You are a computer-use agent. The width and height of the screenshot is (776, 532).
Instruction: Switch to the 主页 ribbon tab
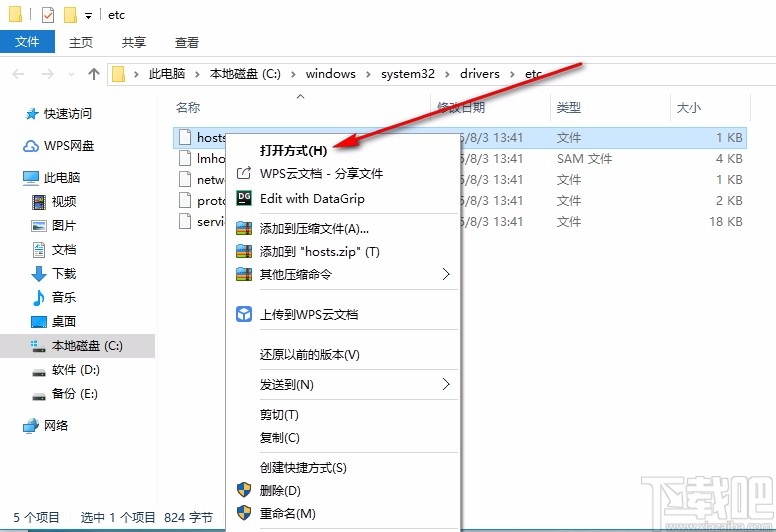[x=81, y=43]
